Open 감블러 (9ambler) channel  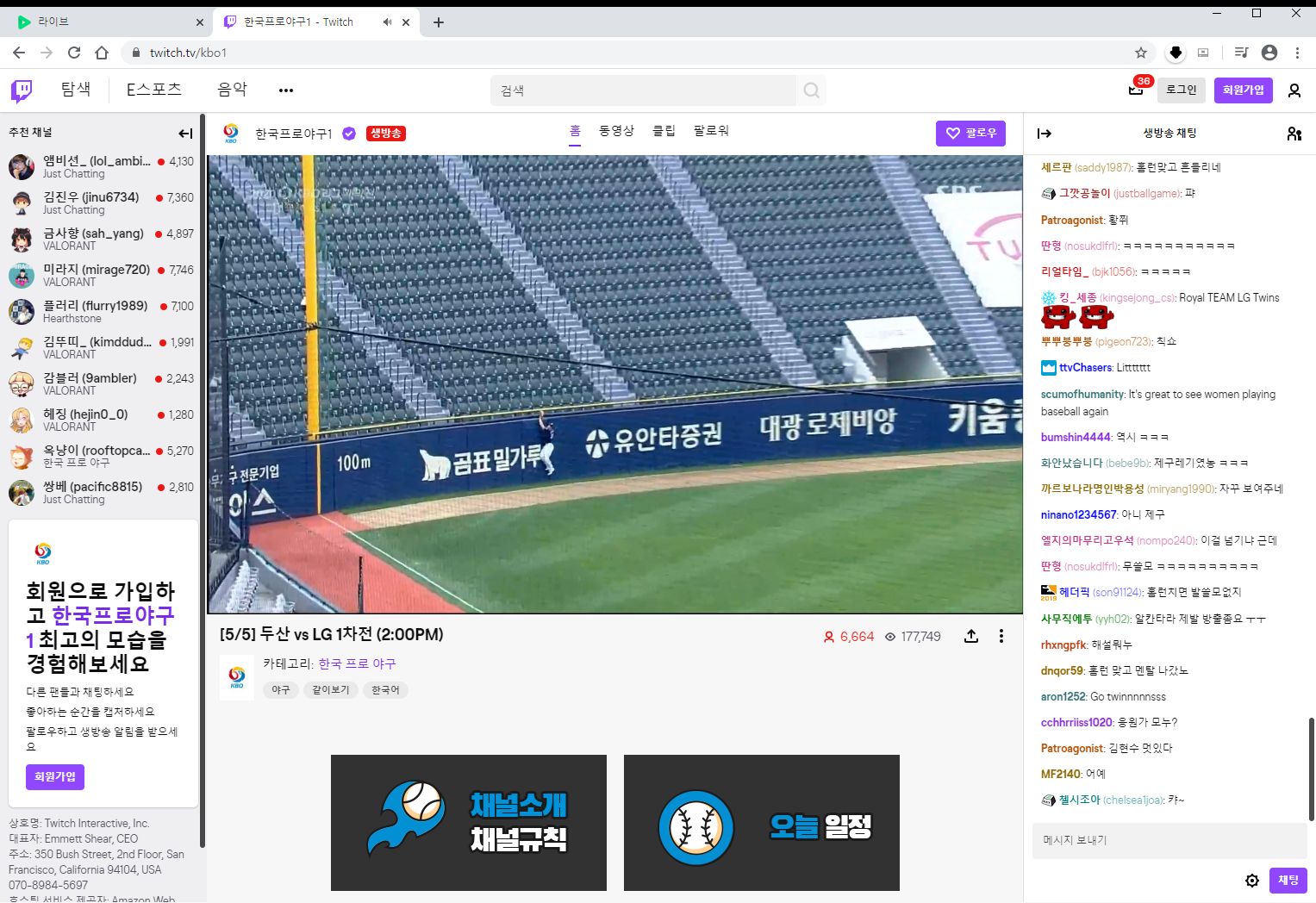coord(102,383)
